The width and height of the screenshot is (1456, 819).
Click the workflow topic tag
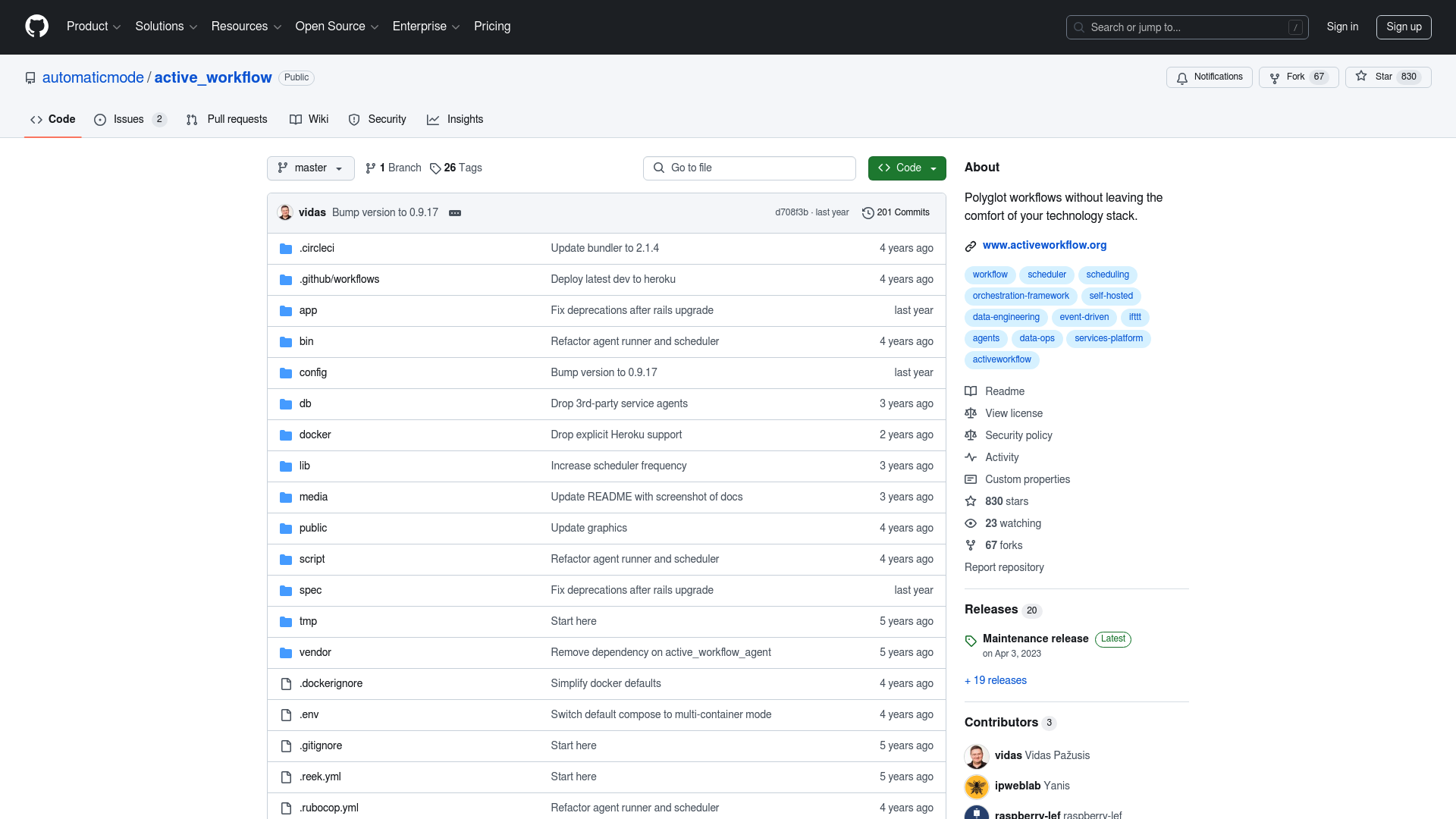coord(989,274)
